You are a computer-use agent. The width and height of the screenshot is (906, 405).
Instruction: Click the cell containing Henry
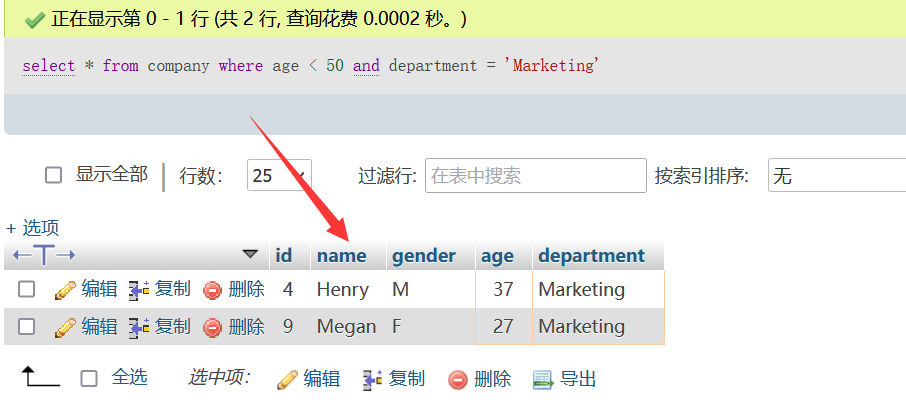349,289
